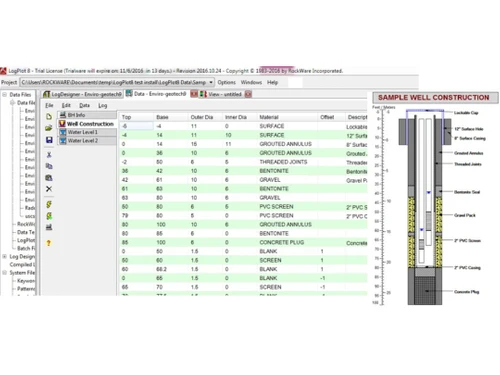The image size is (500, 375).
Task: Switch to LogDesigner - Enviro-geotech tab
Action: click(83, 94)
